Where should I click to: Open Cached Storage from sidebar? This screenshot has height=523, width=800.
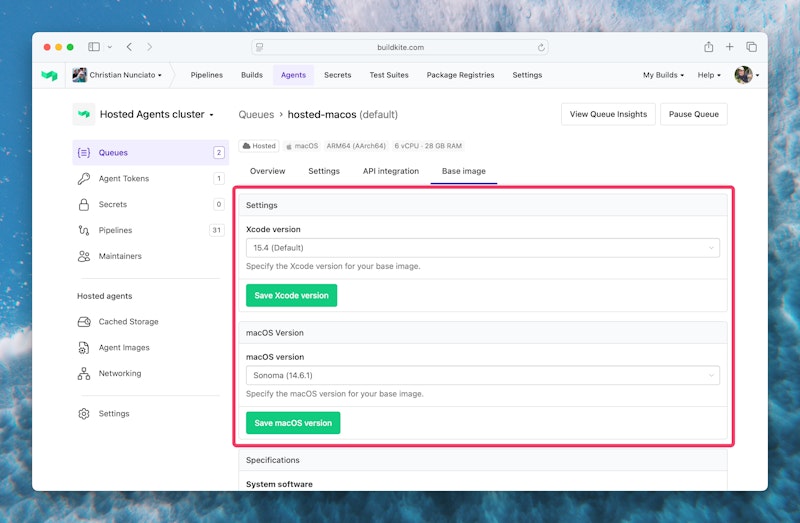point(128,322)
